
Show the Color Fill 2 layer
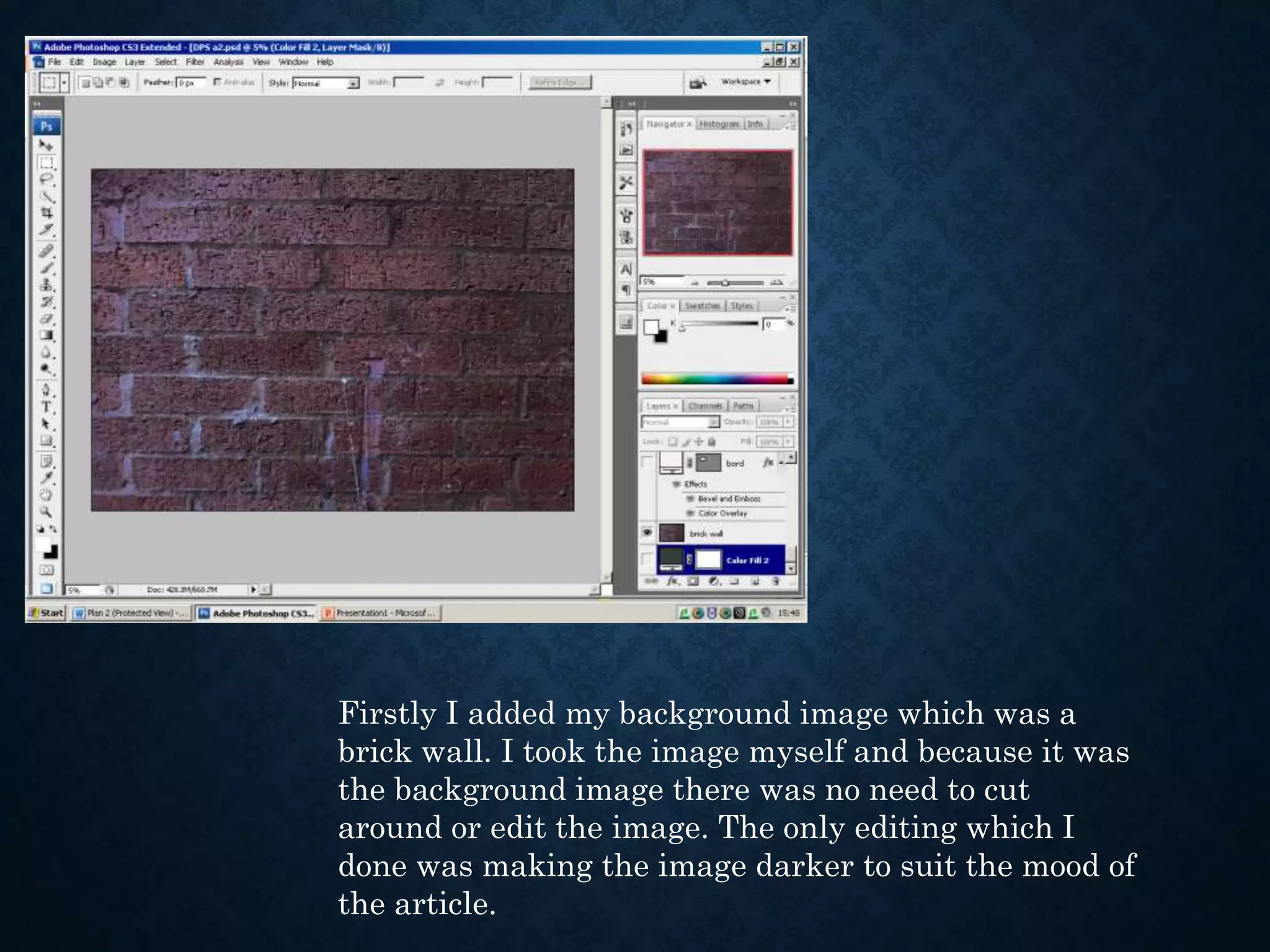point(647,560)
